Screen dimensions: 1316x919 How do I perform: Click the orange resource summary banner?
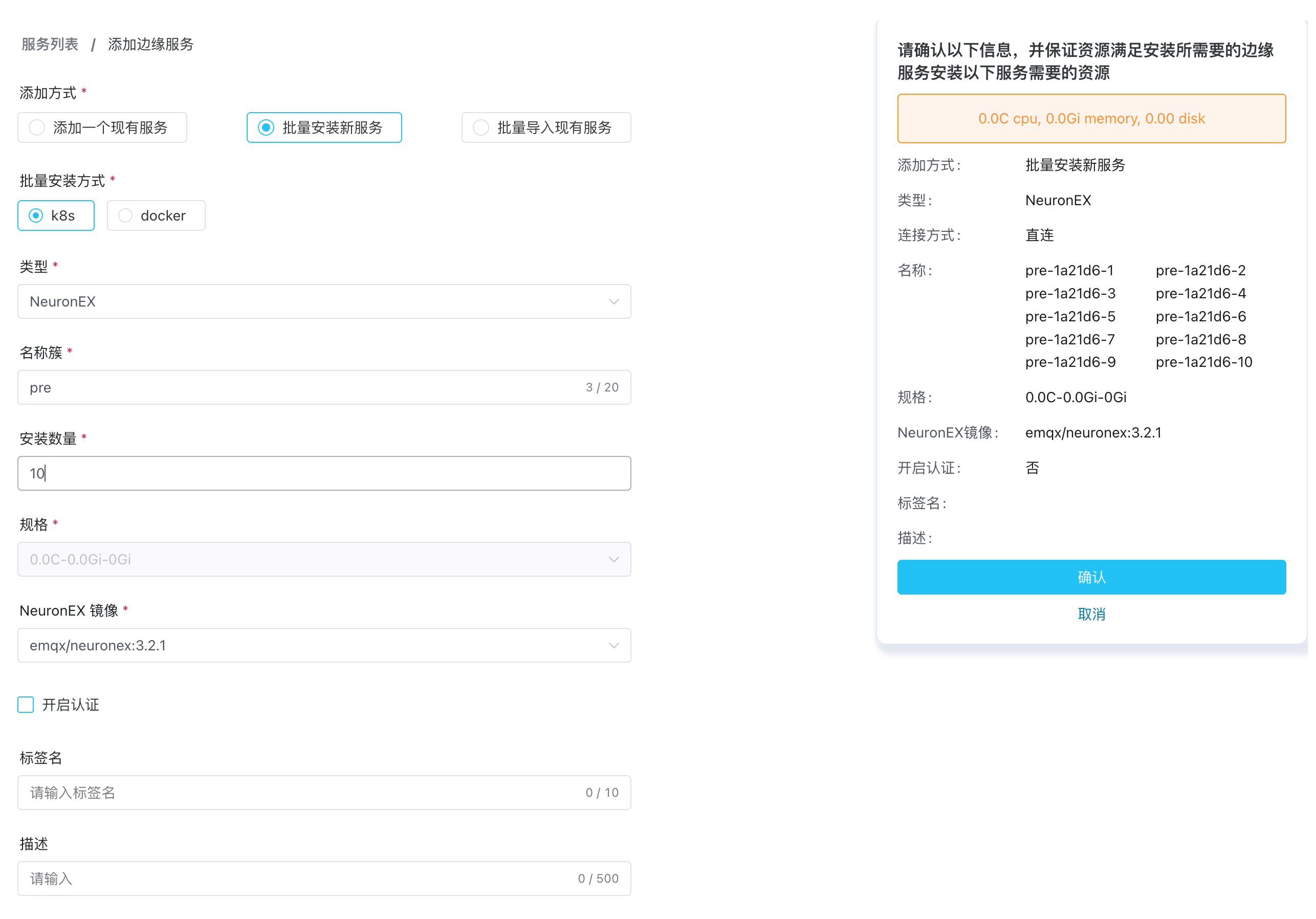point(1091,119)
